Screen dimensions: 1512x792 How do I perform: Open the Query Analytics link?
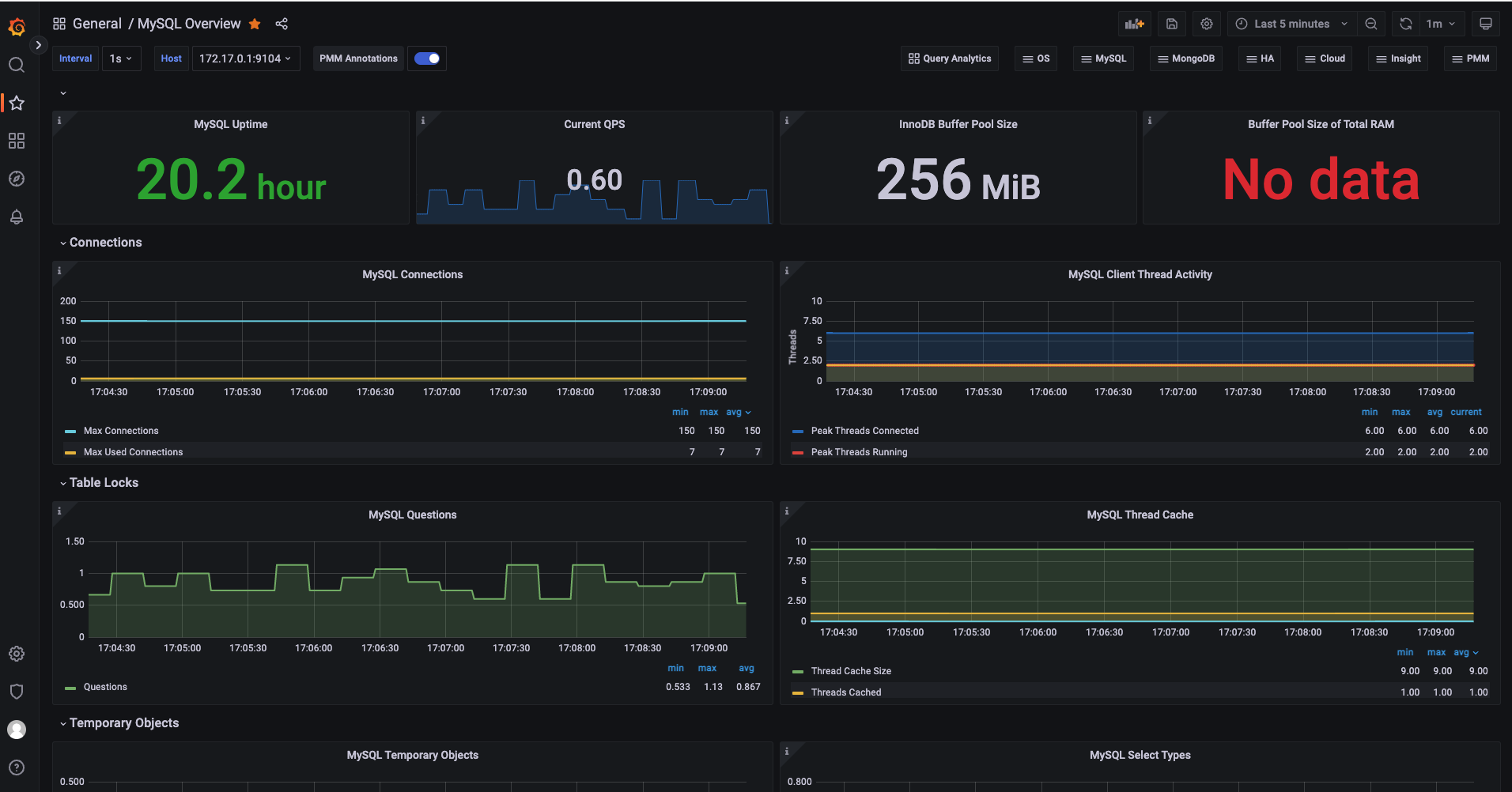point(950,58)
